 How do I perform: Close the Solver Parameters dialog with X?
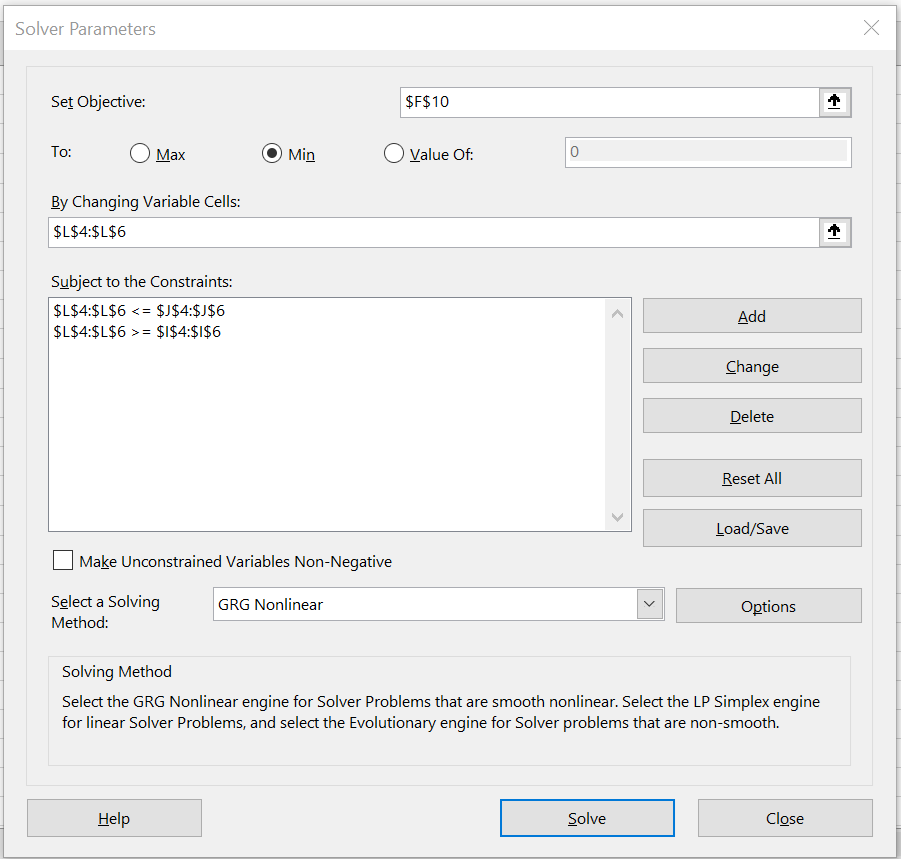click(x=871, y=28)
